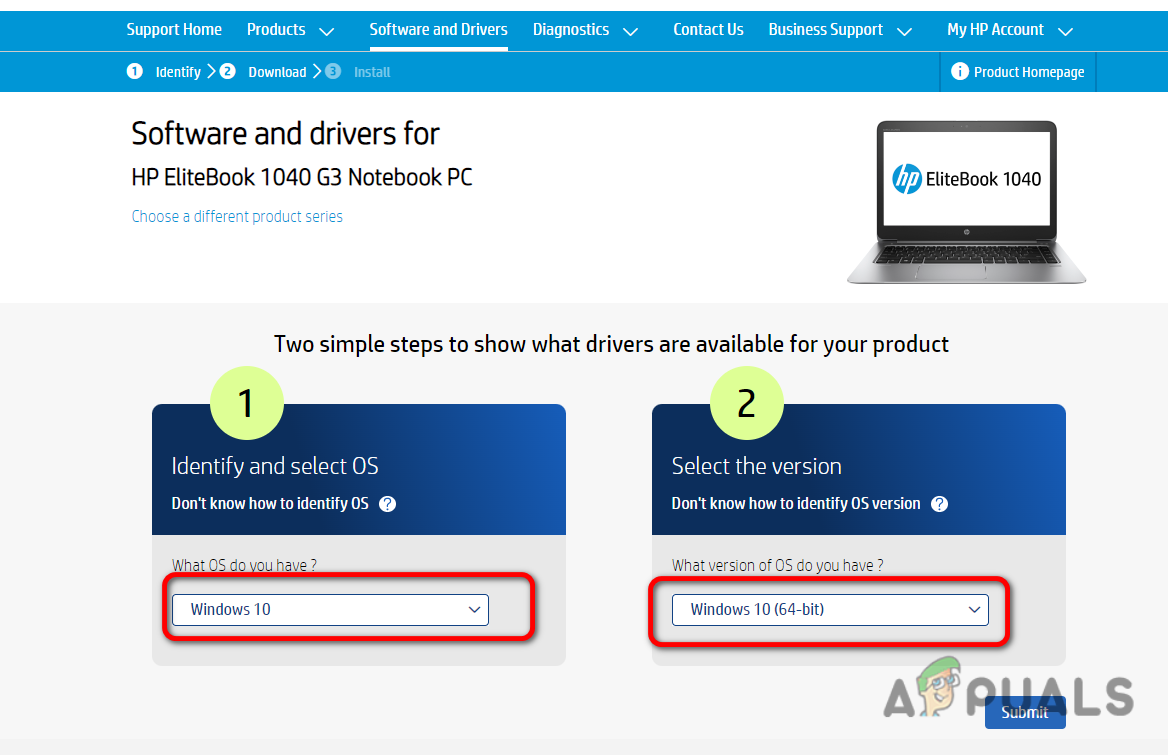Click the OS identification help question mark
Viewport: 1168px width, 755px height.
pos(387,504)
